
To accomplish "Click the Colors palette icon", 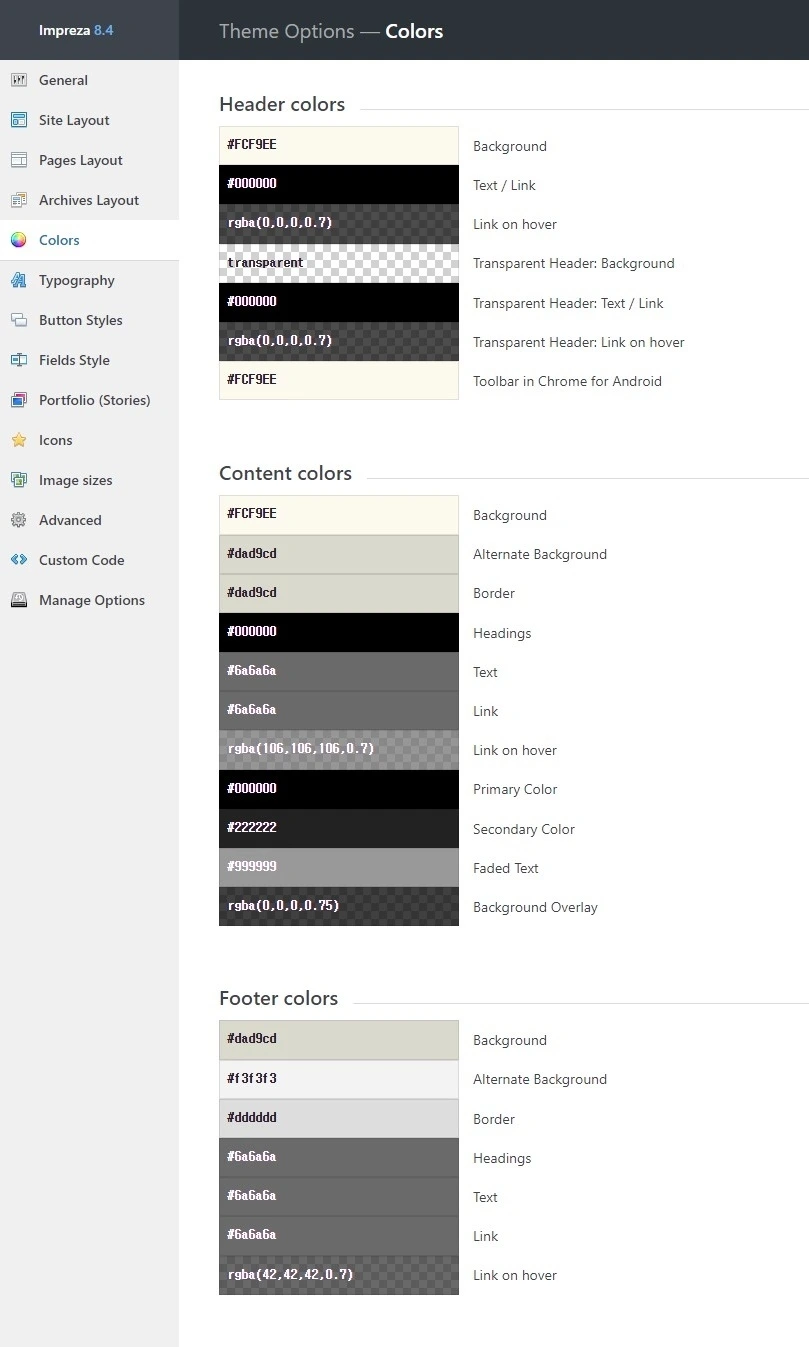I will pyautogui.click(x=19, y=240).
